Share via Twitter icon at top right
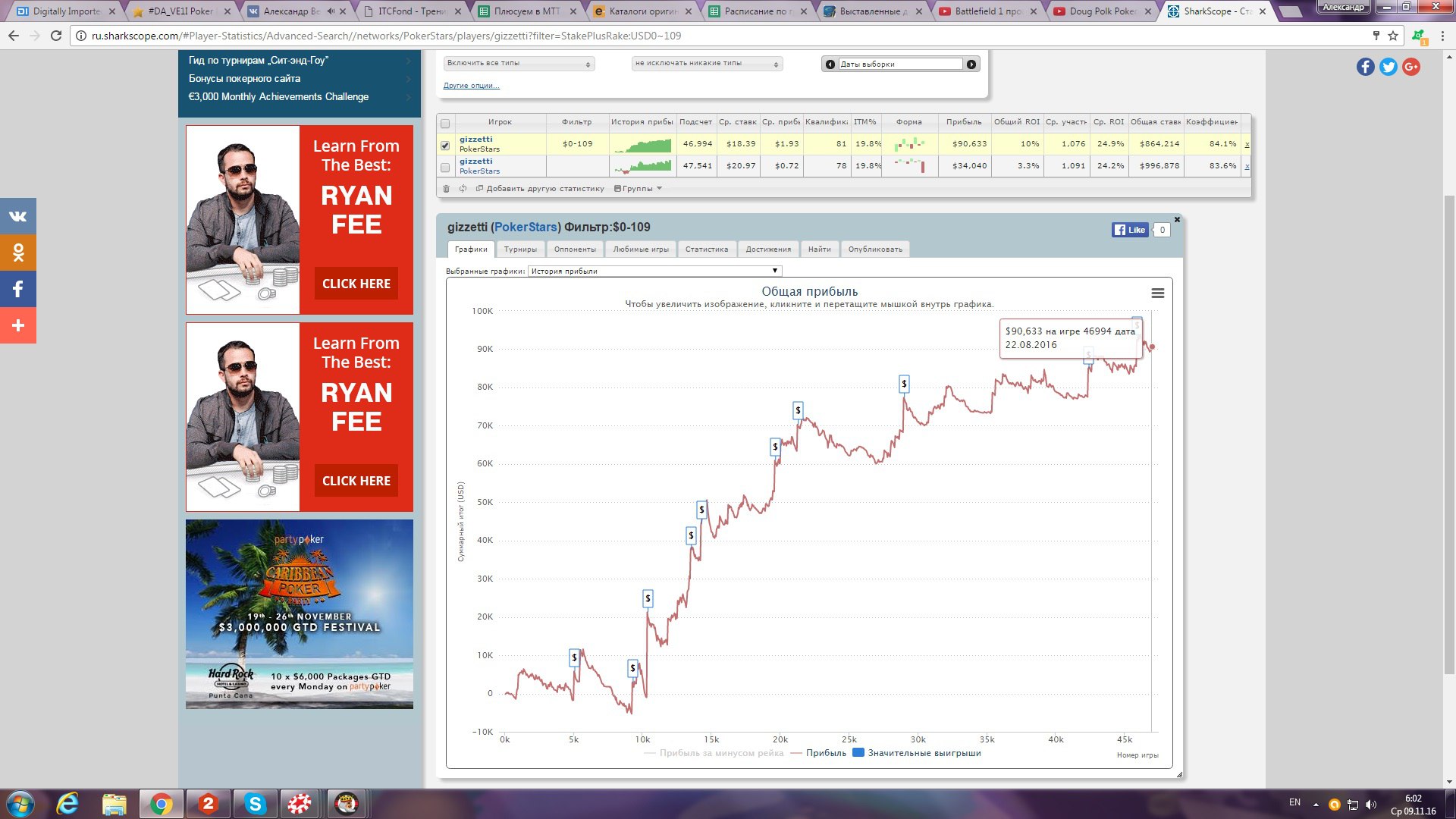Screen dimensions: 1456x819 1388,67
